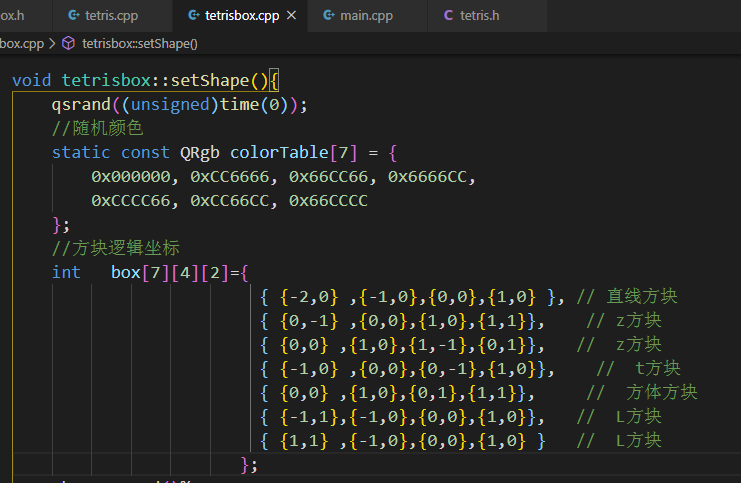Click the method cube icon in breadcrumb
Screen dimensions: 741x483
(x=69, y=43)
